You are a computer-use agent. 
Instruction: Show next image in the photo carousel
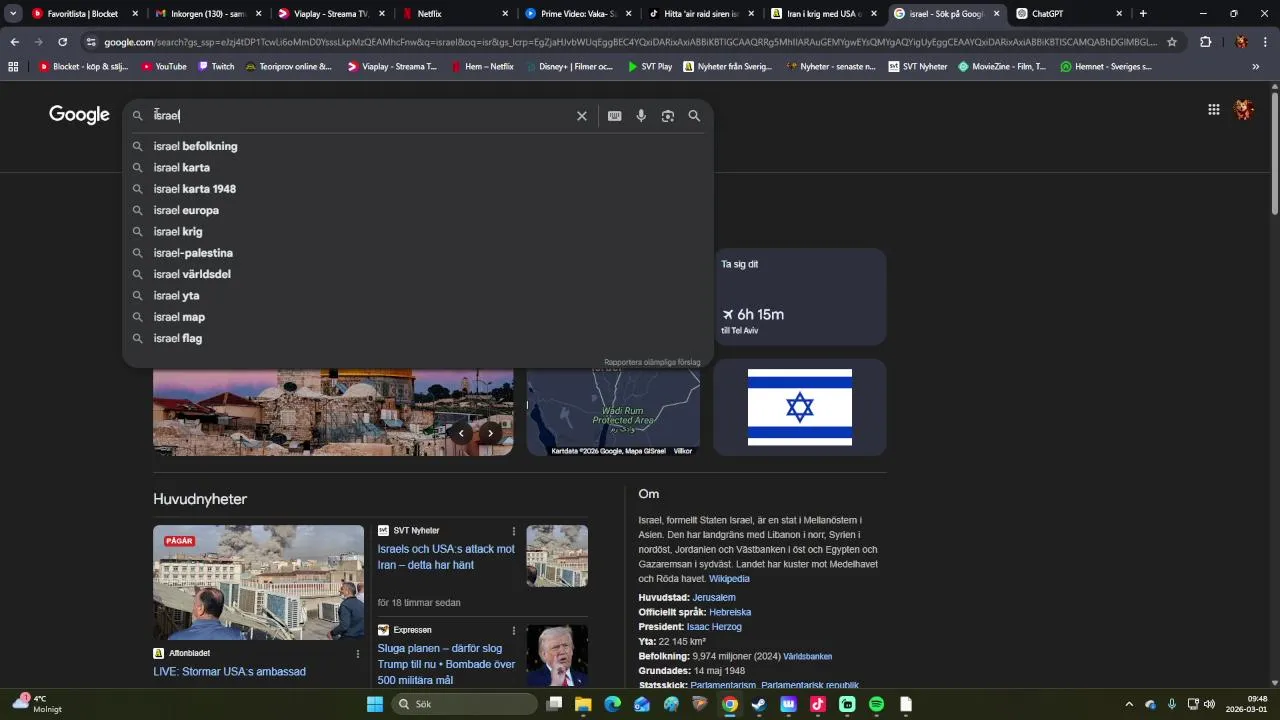(x=490, y=433)
